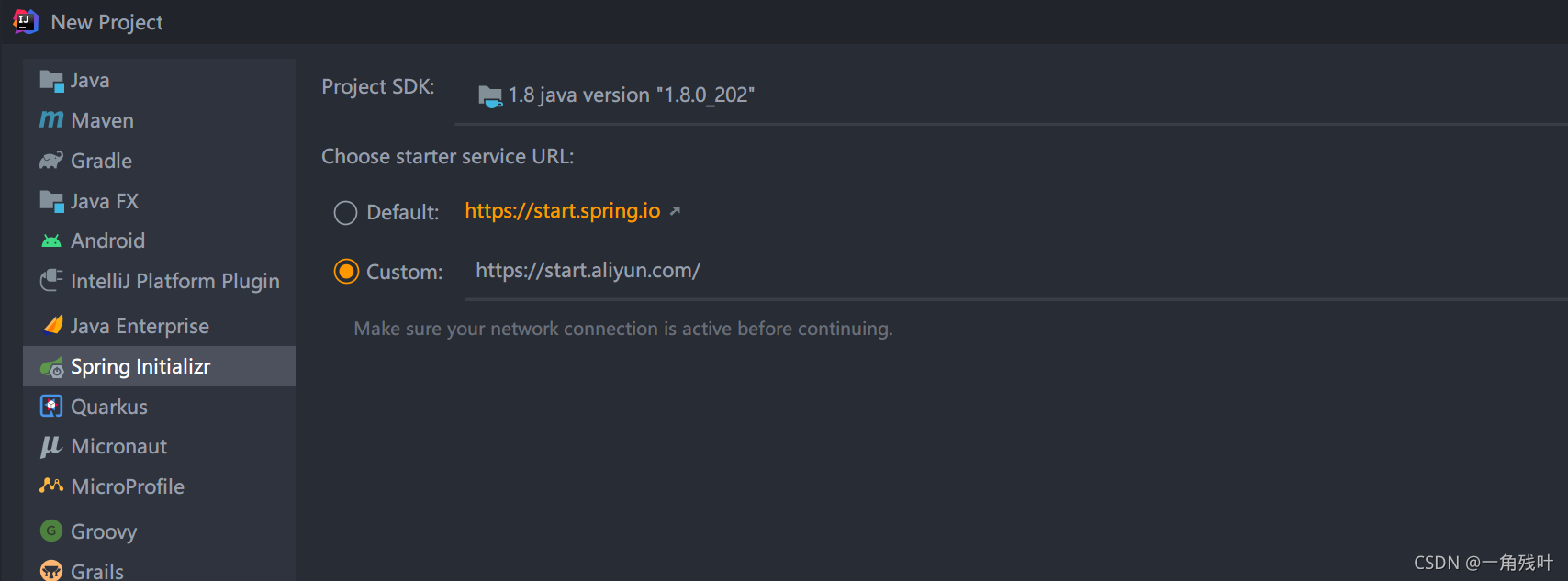Click the Maven 'm' icon
Viewport: 1568px width, 581px height.
(51, 120)
